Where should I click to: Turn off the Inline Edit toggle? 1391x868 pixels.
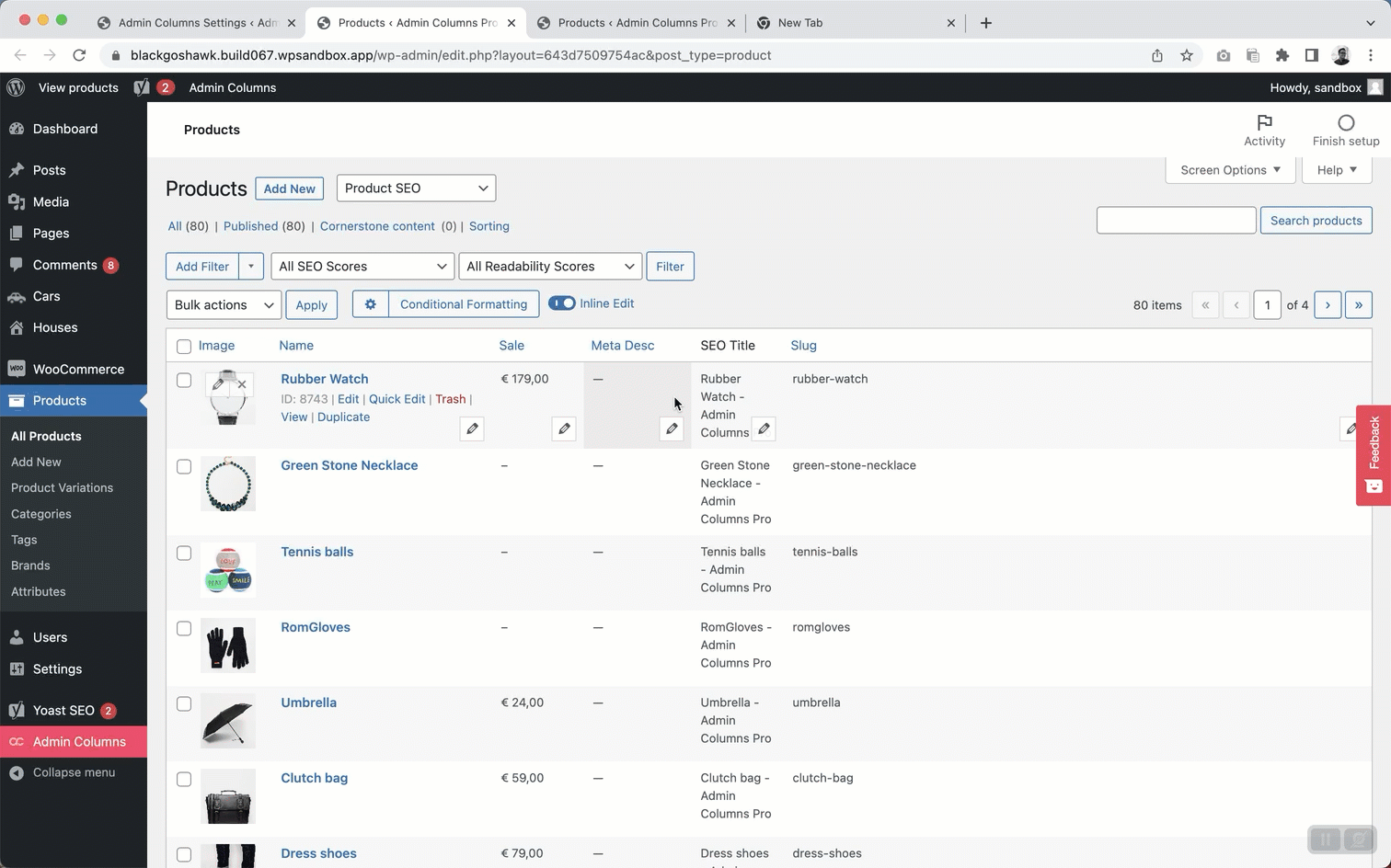(562, 303)
